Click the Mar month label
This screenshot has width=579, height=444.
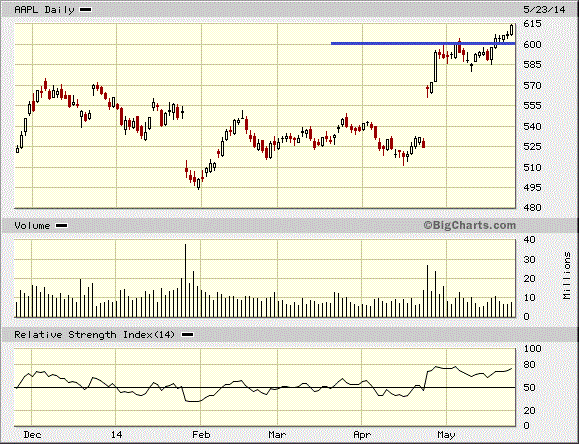tap(277, 435)
